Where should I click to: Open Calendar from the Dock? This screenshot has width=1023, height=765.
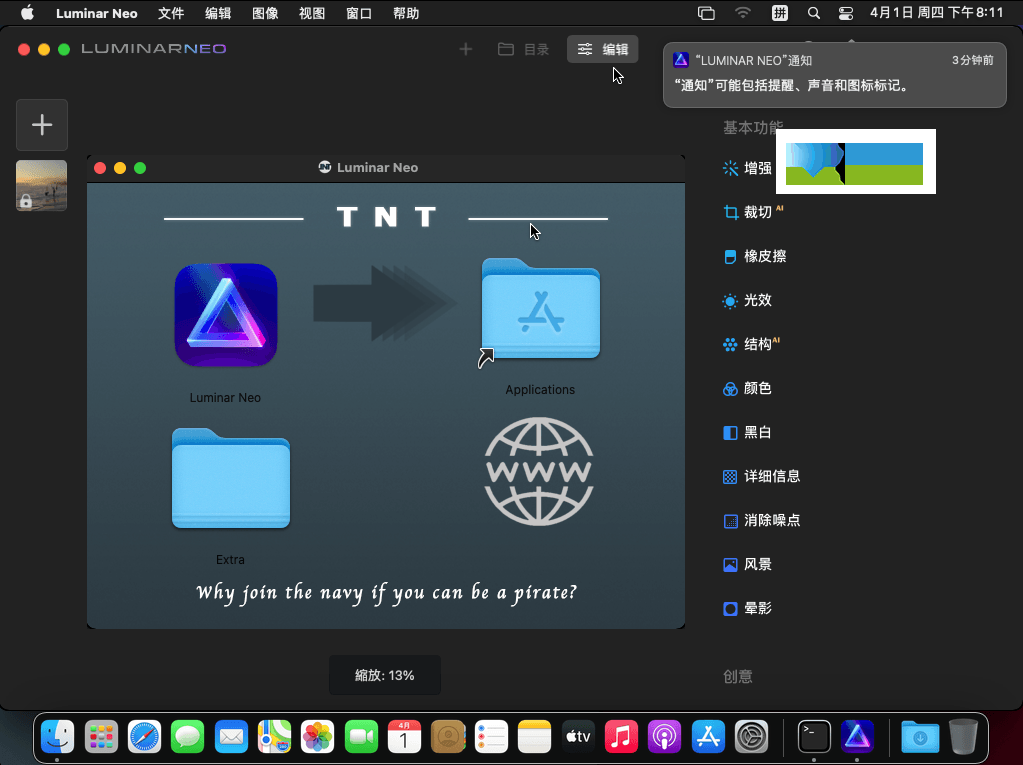(x=405, y=737)
